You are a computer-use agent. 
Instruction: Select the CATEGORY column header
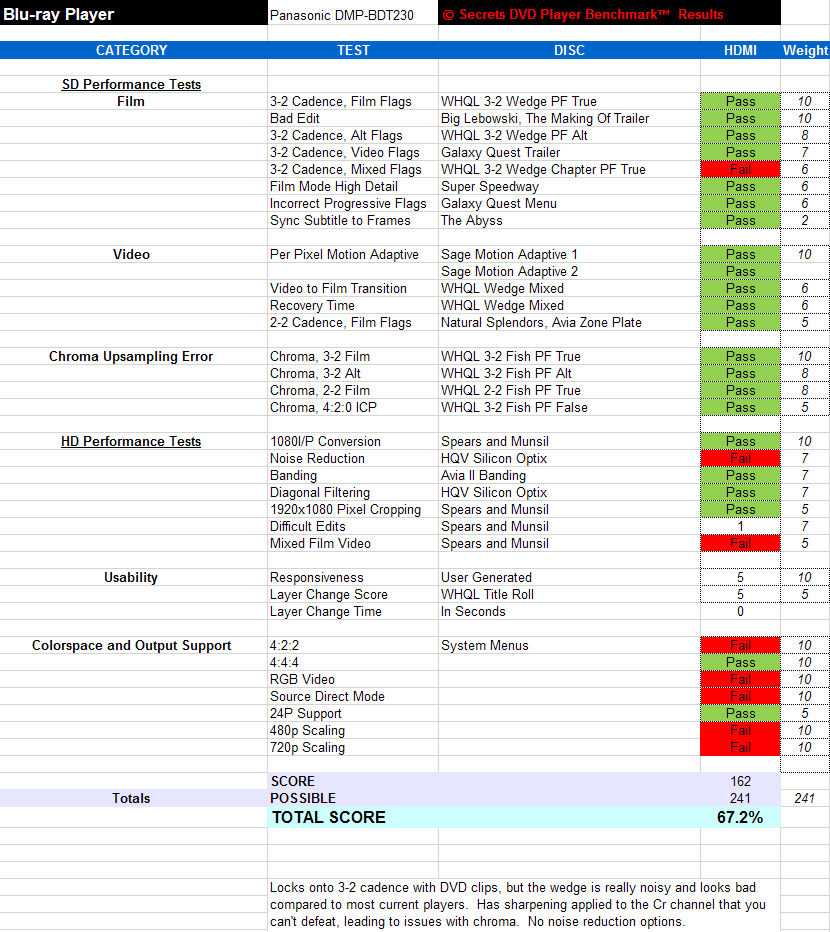point(131,51)
